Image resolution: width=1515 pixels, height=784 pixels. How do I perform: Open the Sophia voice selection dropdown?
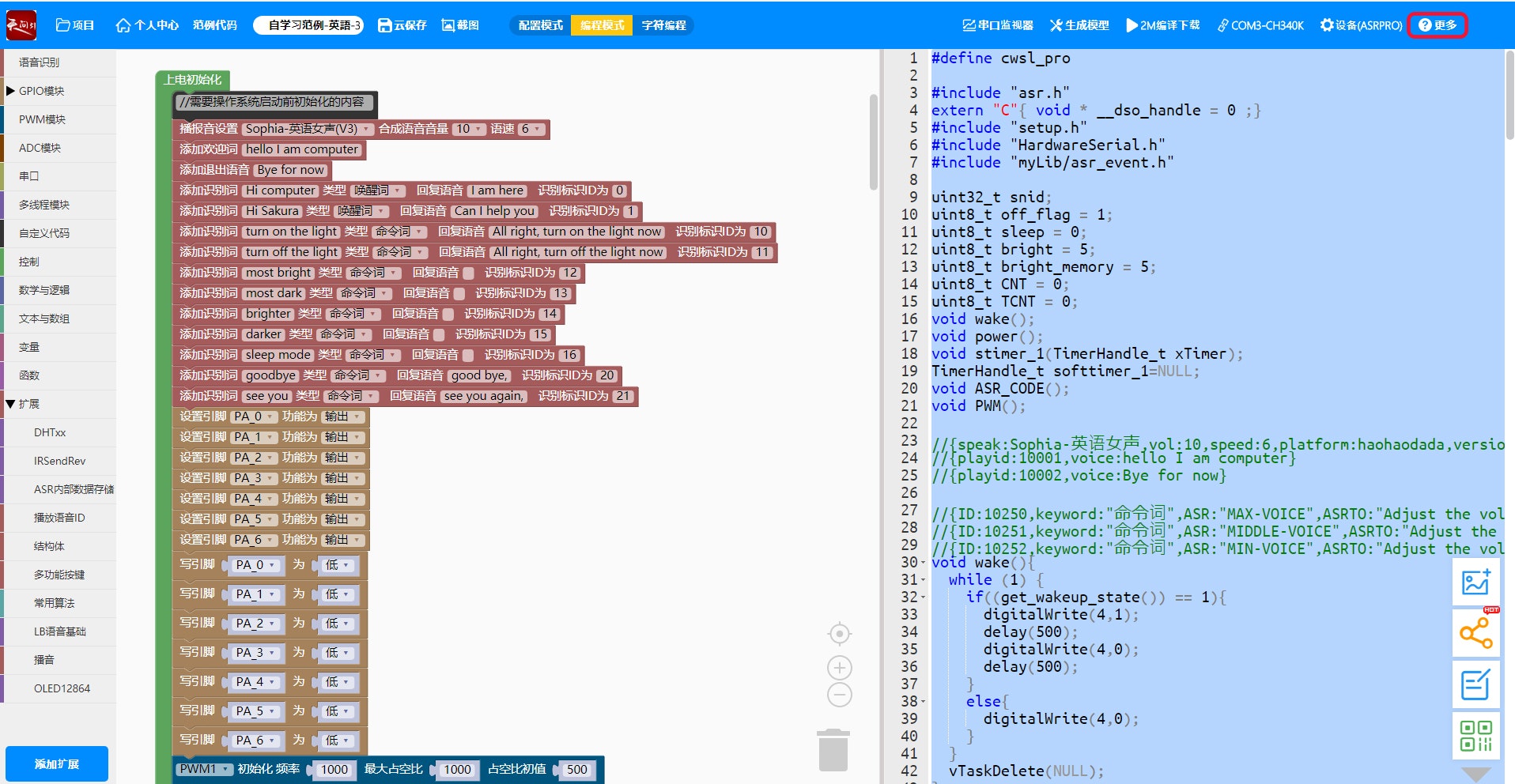point(308,129)
